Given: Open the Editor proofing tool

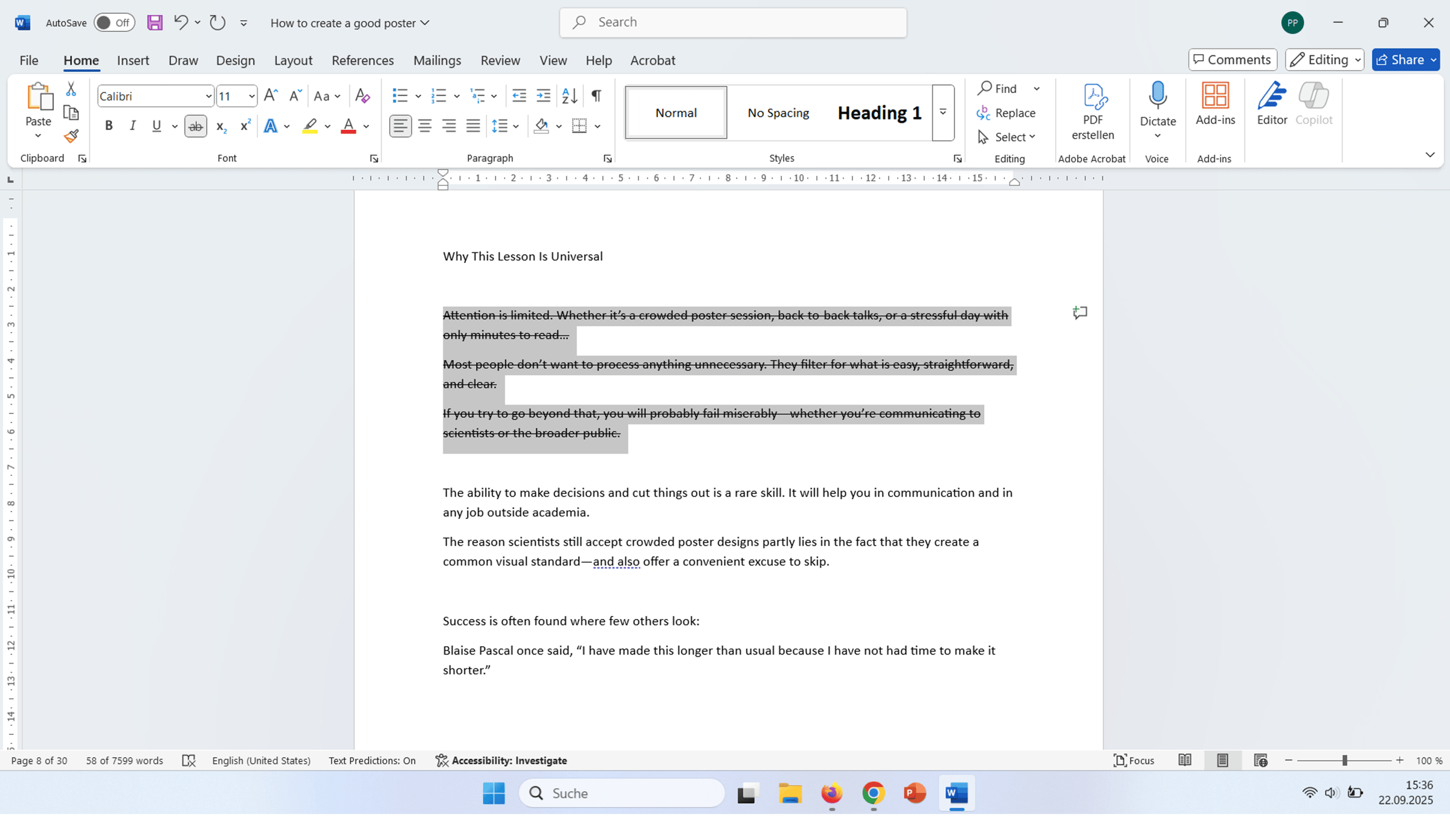Looking at the screenshot, I should point(1272,104).
